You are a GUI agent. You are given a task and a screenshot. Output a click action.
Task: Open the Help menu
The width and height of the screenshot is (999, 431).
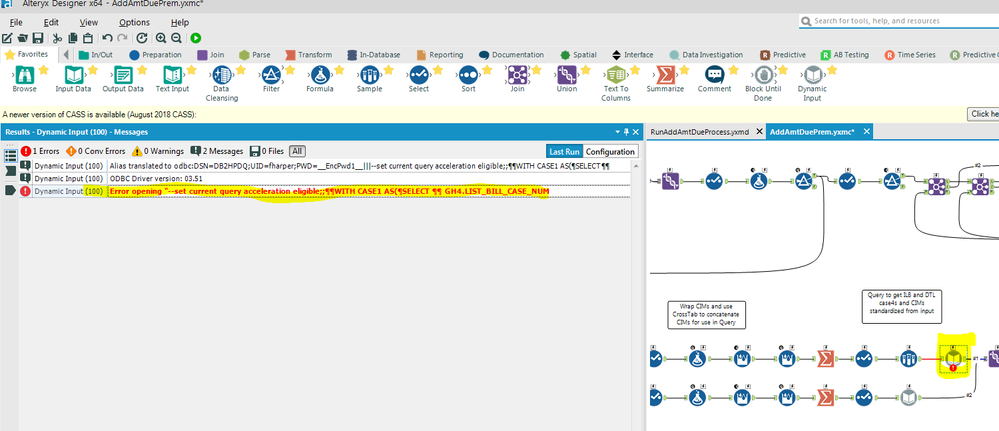(180, 22)
